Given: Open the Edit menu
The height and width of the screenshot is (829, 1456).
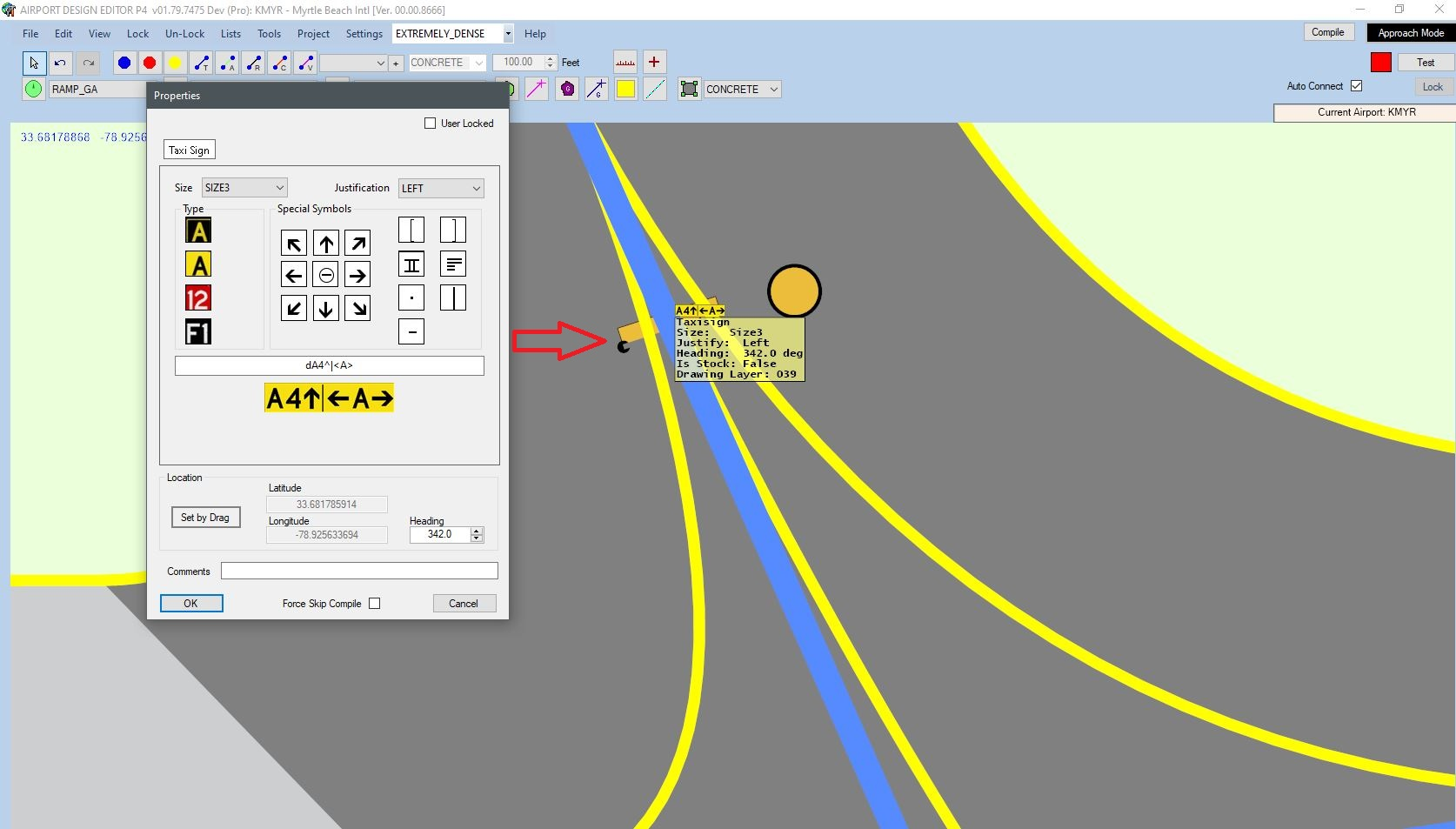Looking at the screenshot, I should coord(63,34).
